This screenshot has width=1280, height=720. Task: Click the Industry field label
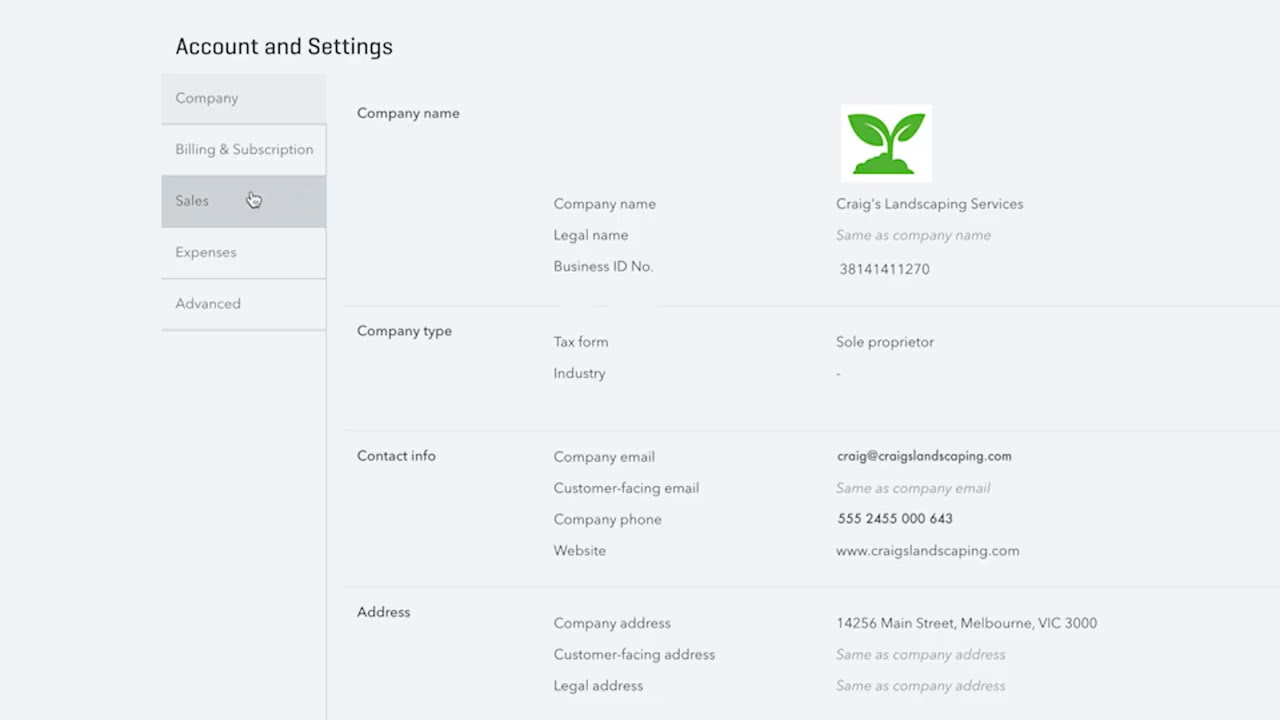(x=579, y=374)
